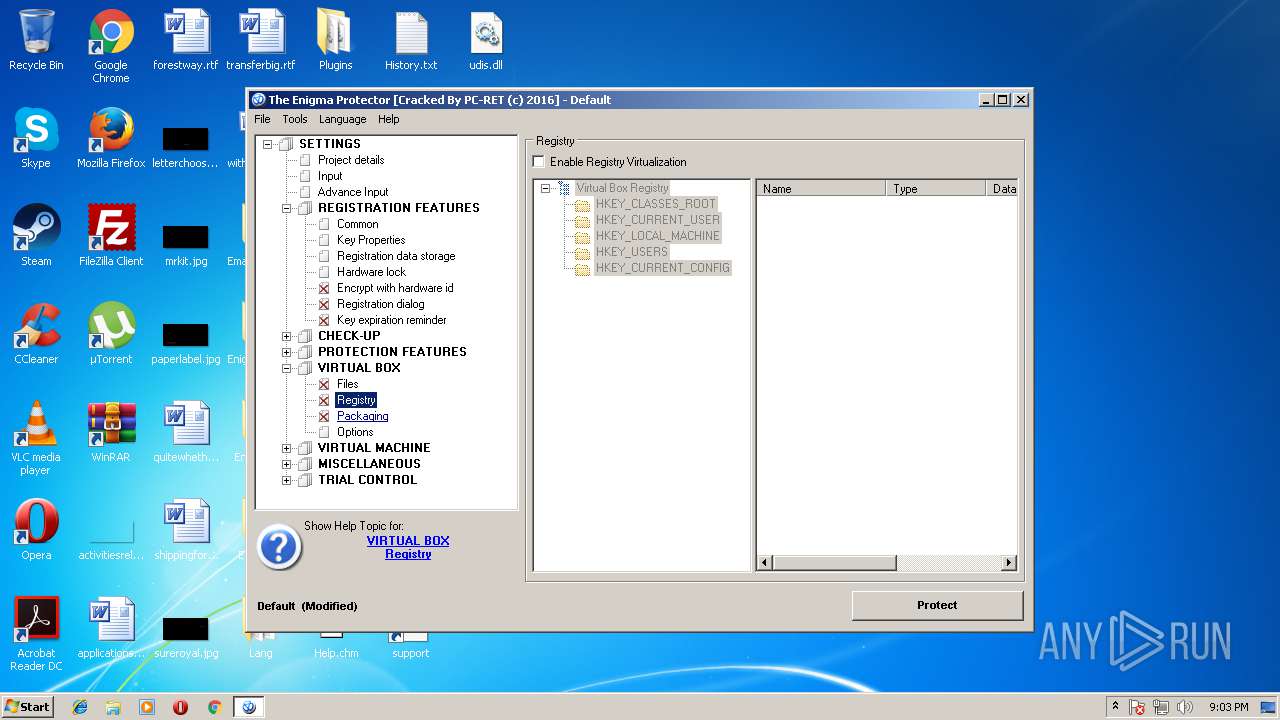The width and height of the screenshot is (1280, 720).
Task: Open Google Chrome desktop shortcut
Action: [x=111, y=46]
